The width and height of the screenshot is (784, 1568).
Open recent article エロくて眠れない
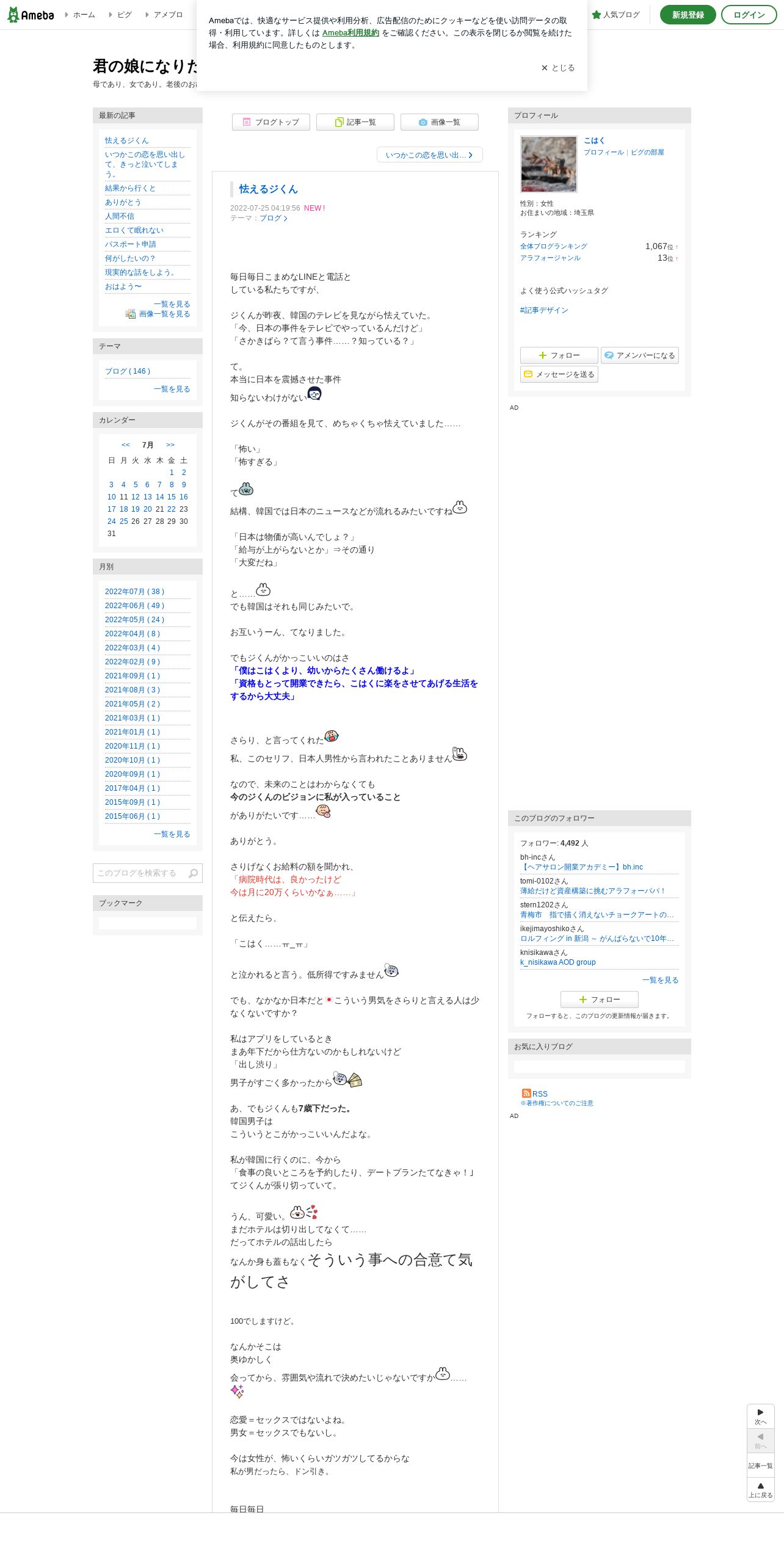pyautogui.click(x=134, y=230)
